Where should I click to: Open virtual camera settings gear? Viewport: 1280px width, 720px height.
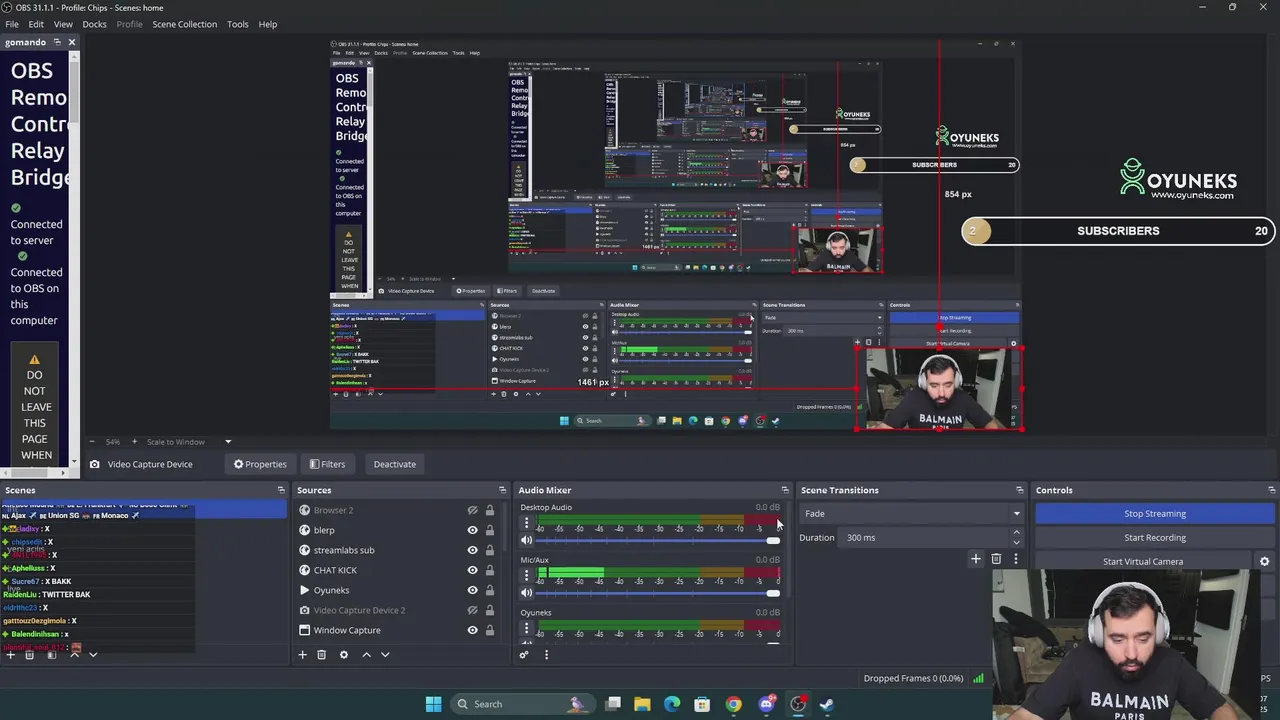1264,562
